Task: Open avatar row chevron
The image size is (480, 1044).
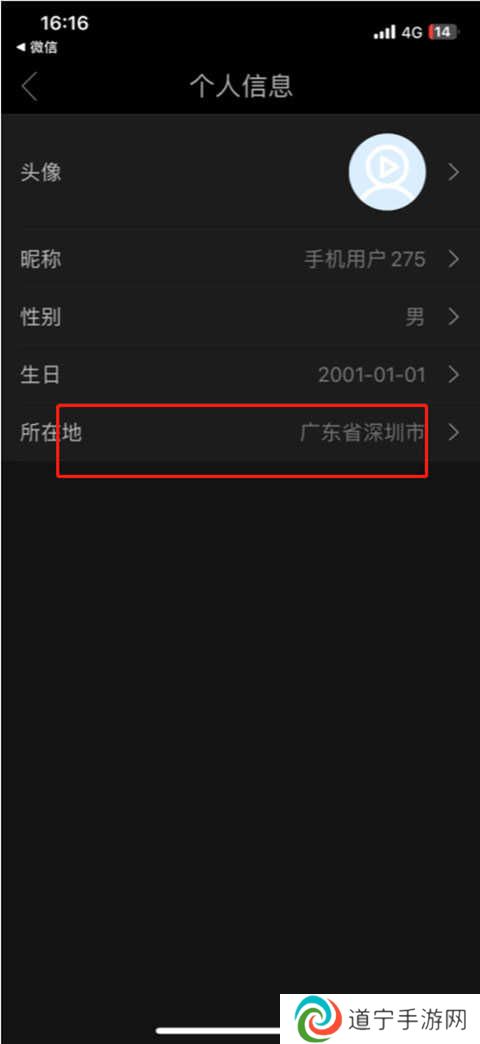Action: coord(454,172)
